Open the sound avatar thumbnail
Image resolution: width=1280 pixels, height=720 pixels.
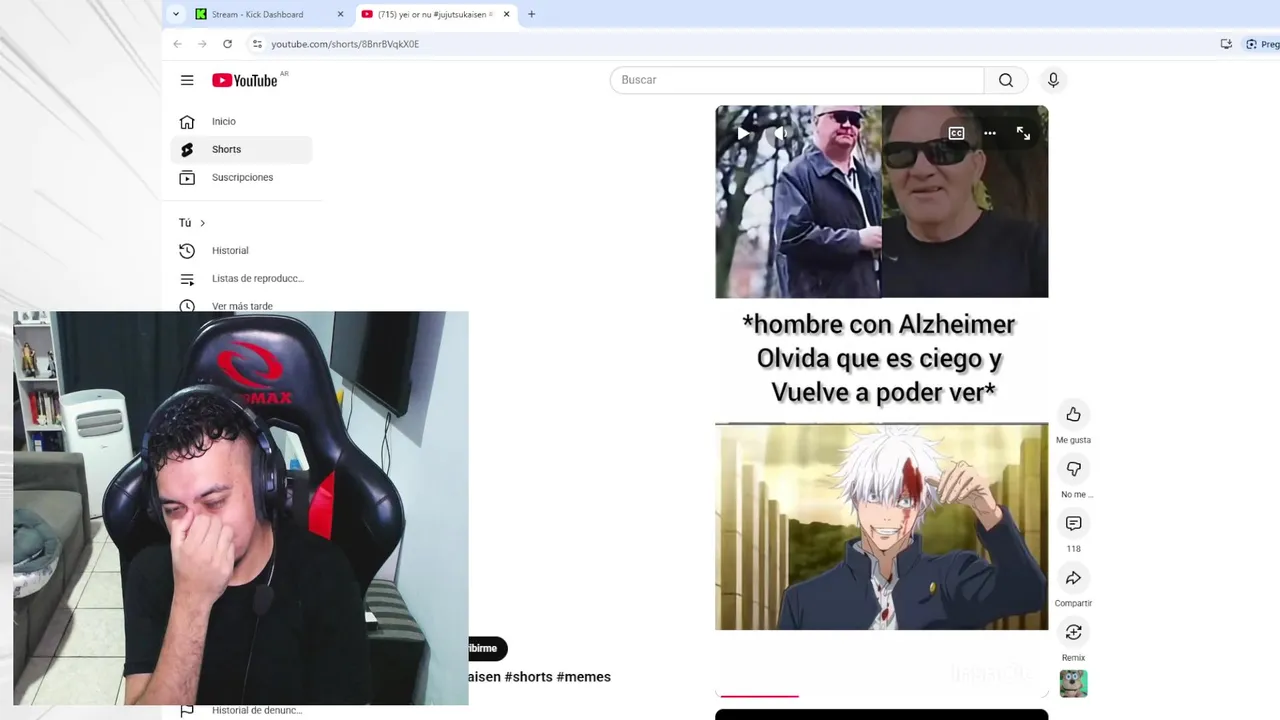pyautogui.click(x=1073, y=684)
